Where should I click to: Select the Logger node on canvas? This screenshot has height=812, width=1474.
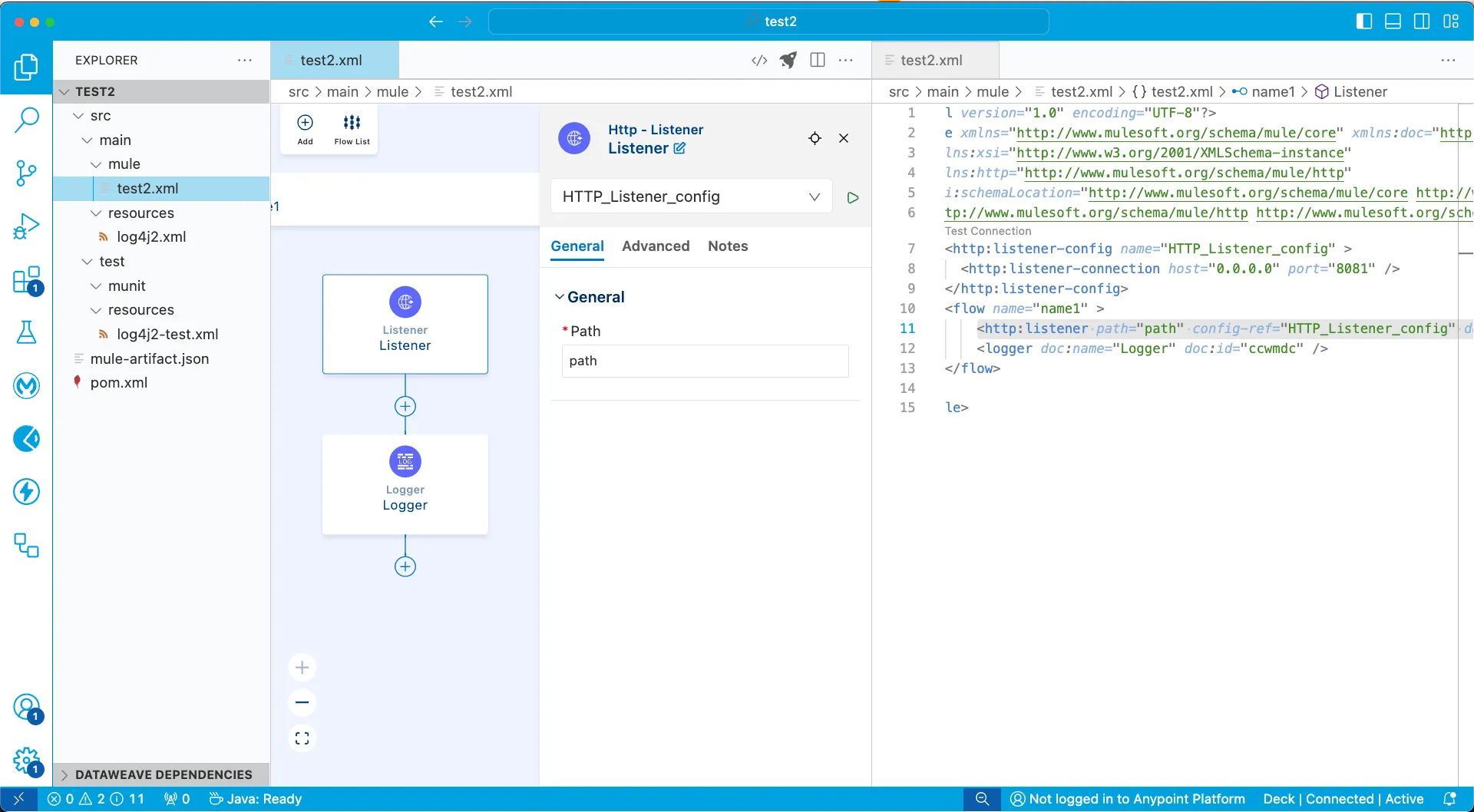coord(405,484)
